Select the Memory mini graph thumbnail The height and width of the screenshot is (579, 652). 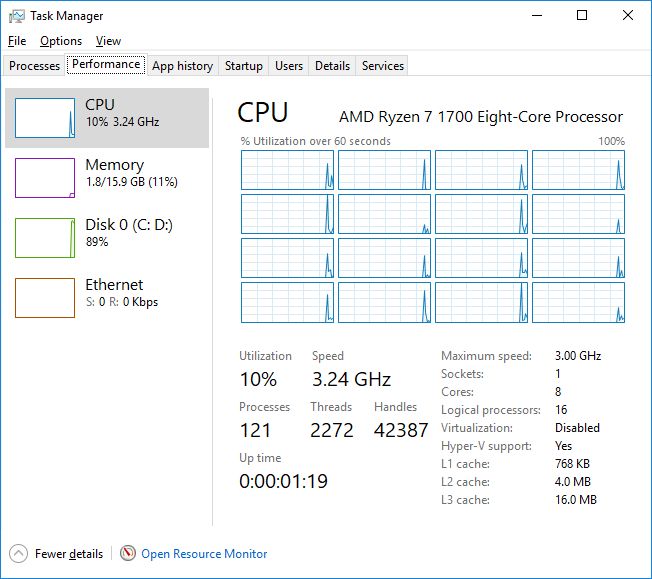click(45, 178)
